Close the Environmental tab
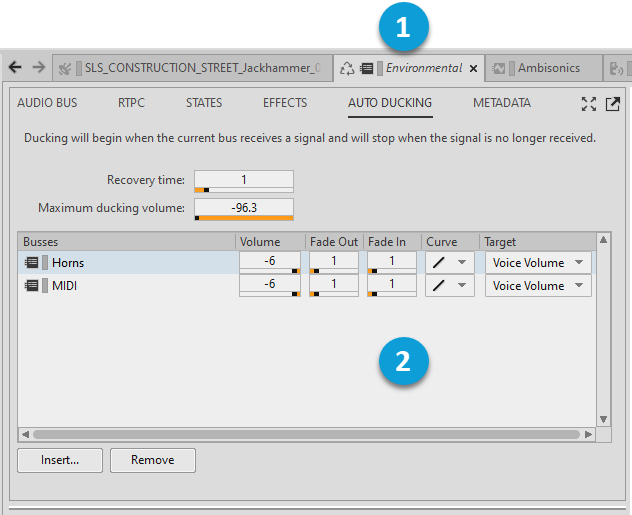The width and height of the screenshot is (632, 515). (x=473, y=69)
